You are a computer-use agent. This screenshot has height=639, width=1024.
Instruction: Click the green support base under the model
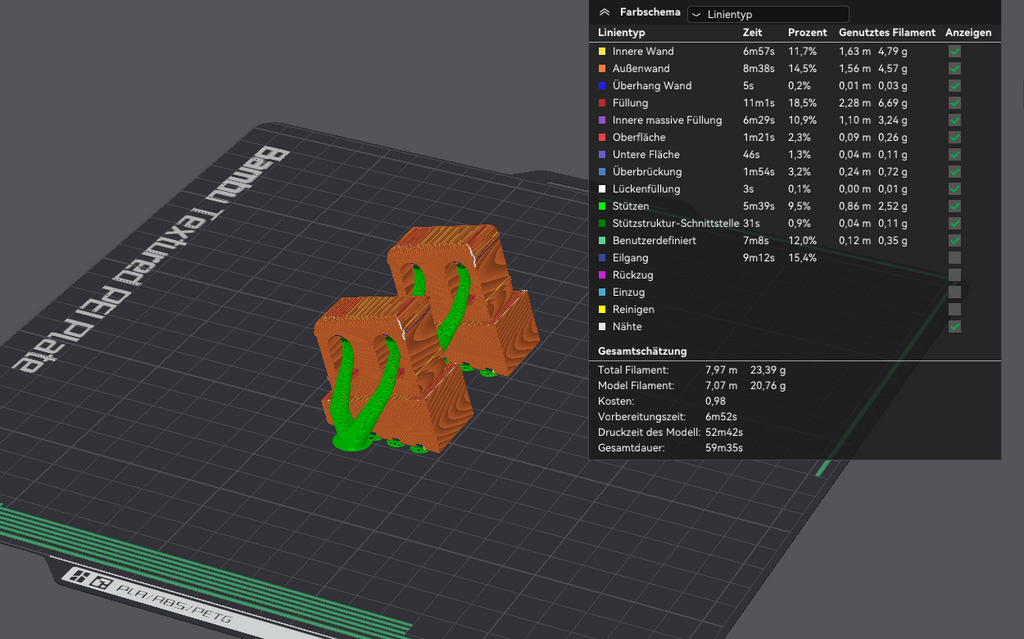point(351,441)
